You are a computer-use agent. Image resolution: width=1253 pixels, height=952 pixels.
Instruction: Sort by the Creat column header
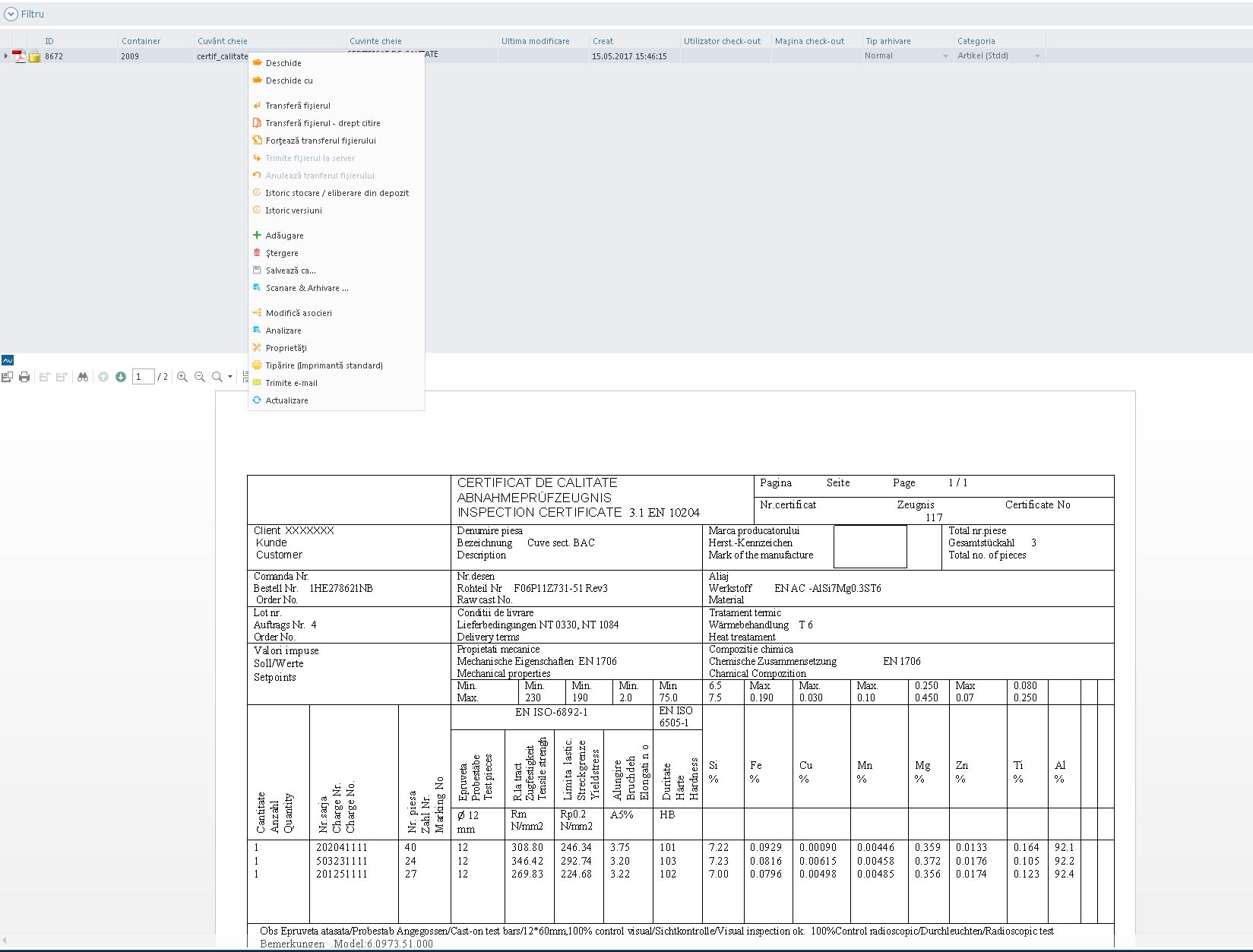click(x=603, y=41)
